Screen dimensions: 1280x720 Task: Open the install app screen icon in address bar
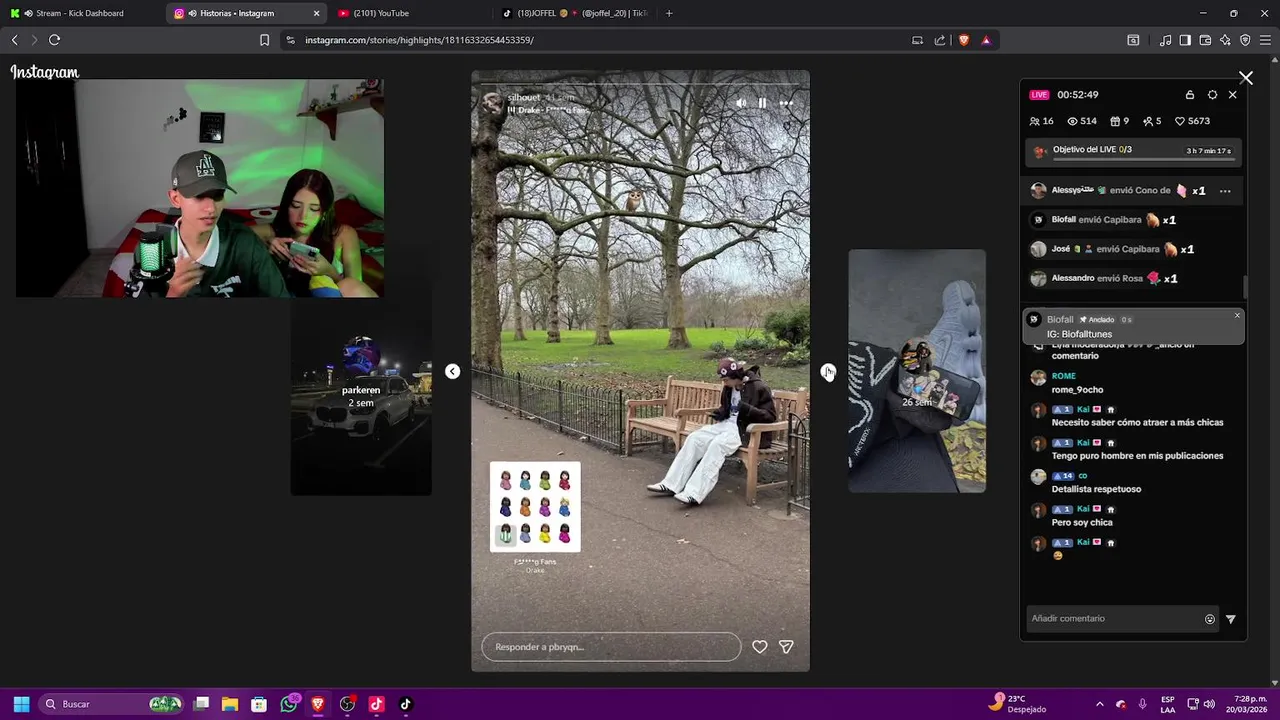pyautogui.click(x=917, y=40)
